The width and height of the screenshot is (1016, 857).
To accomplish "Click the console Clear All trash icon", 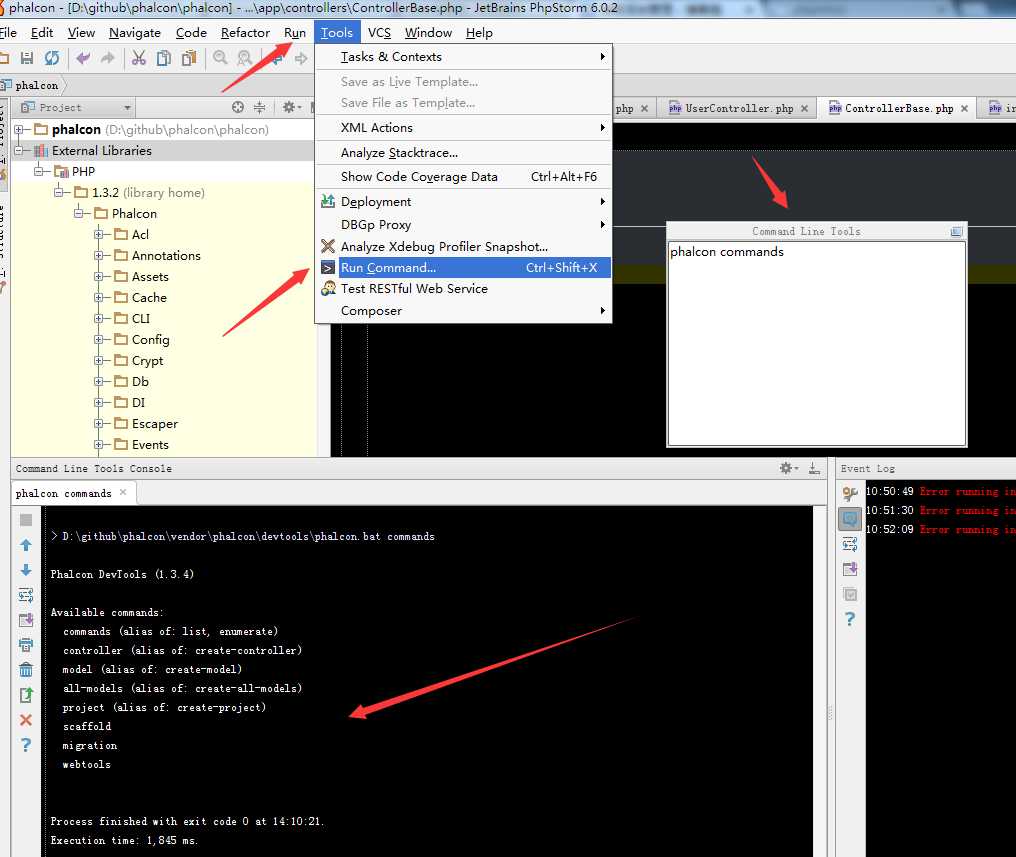I will [26, 670].
